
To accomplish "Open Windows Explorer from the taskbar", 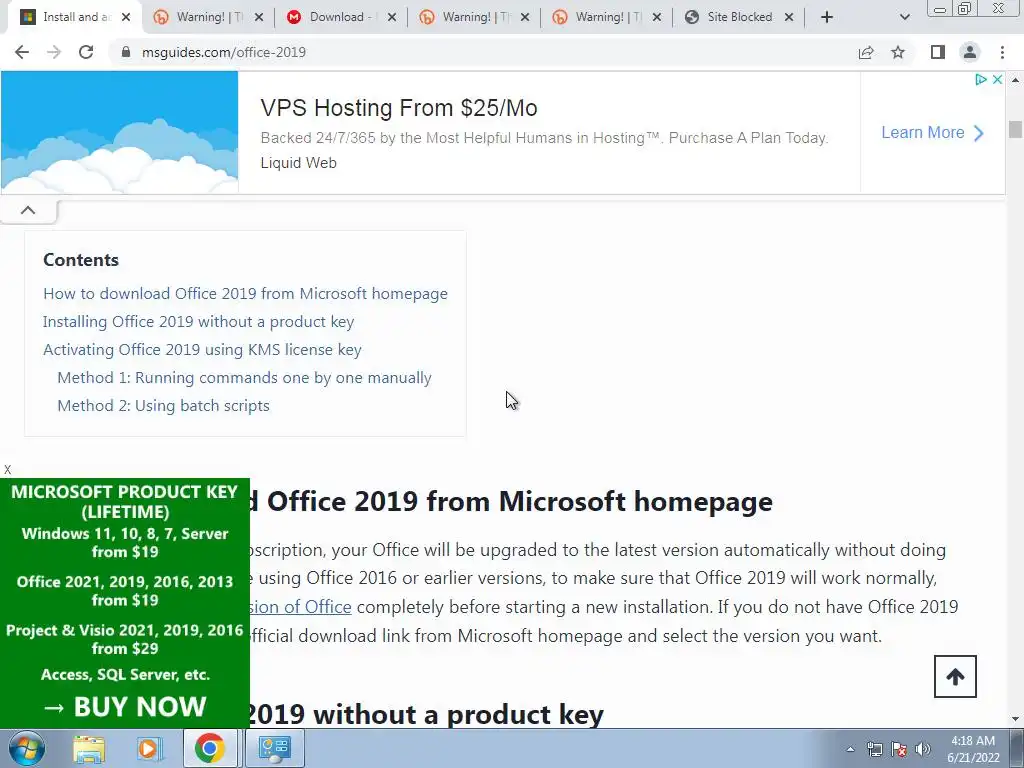I will point(89,748).
